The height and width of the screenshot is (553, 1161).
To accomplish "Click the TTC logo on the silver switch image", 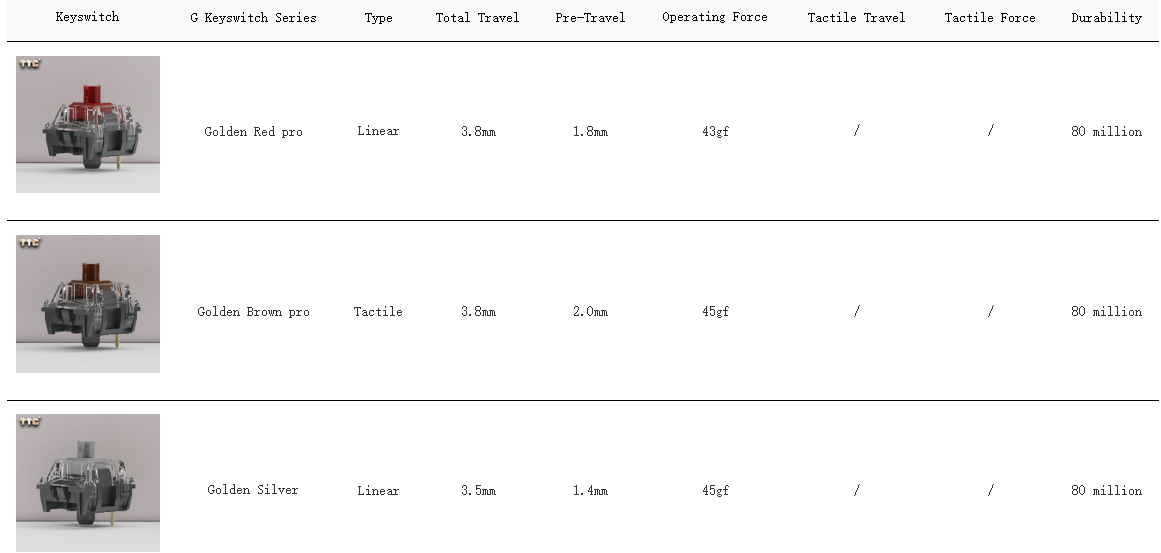I will click(29, 423).
